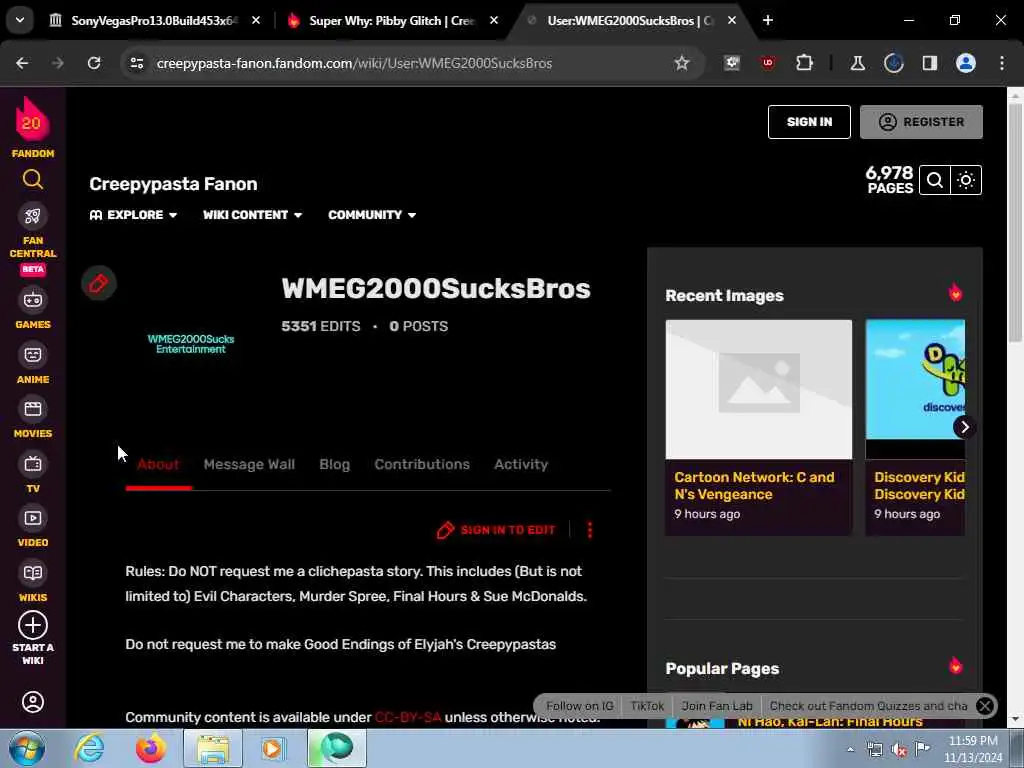The height and width of the screenshot is (768, 1024).
Task: Launch Firefox from the taskbar
Action: click(151, 748)
